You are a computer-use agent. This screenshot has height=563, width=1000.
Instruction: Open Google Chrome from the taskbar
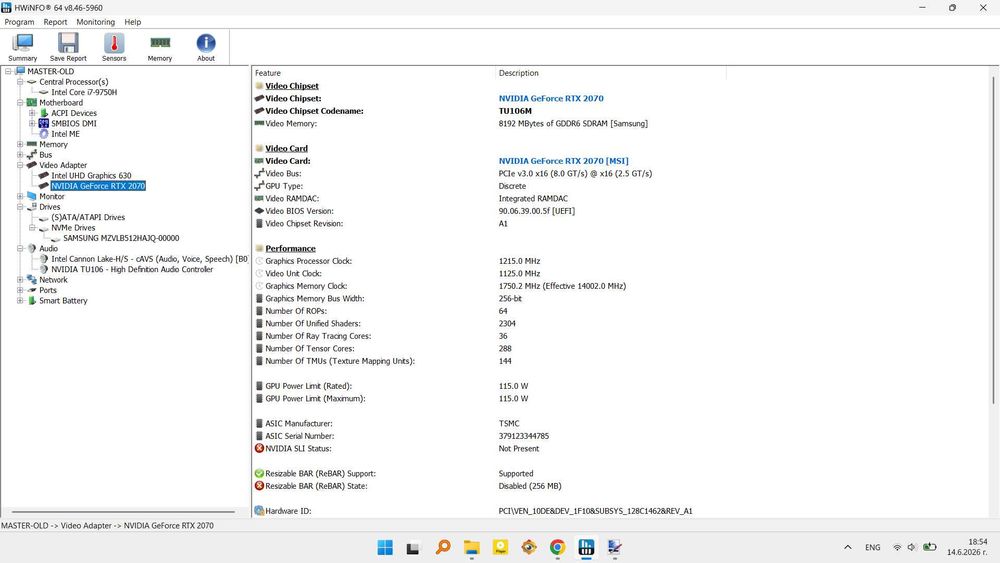pyautogui.click(x=557, y=547)
